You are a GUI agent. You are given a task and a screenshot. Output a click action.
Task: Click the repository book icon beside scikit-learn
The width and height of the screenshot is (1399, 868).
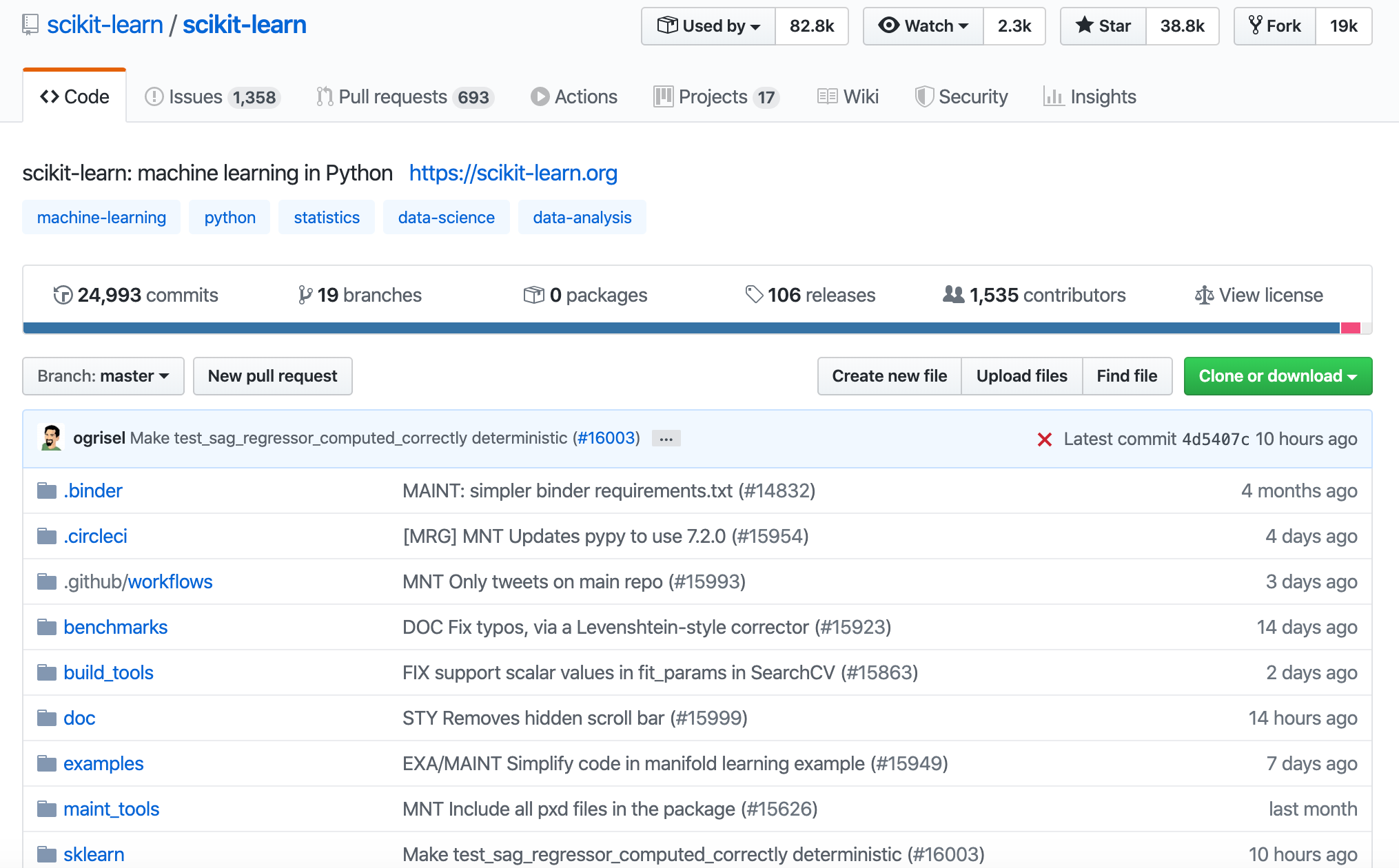click(x=30, y=25)
